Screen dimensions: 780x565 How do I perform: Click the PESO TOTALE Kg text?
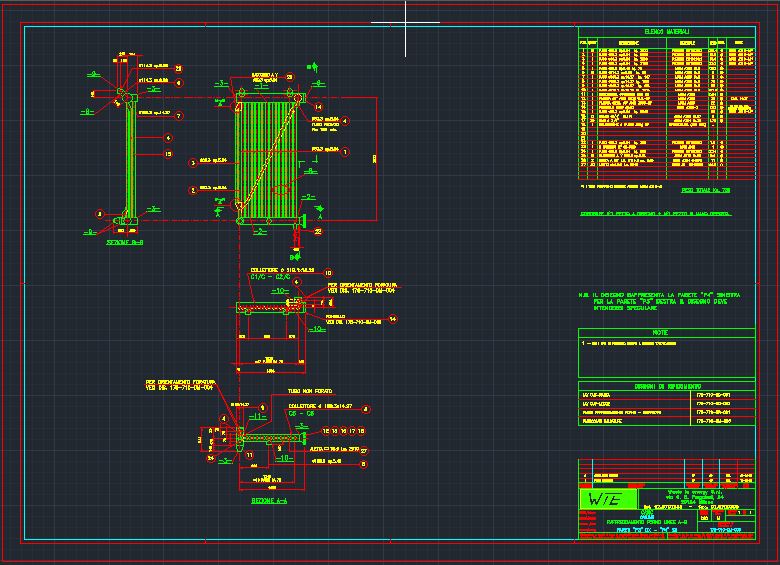(x=706, y=189)
